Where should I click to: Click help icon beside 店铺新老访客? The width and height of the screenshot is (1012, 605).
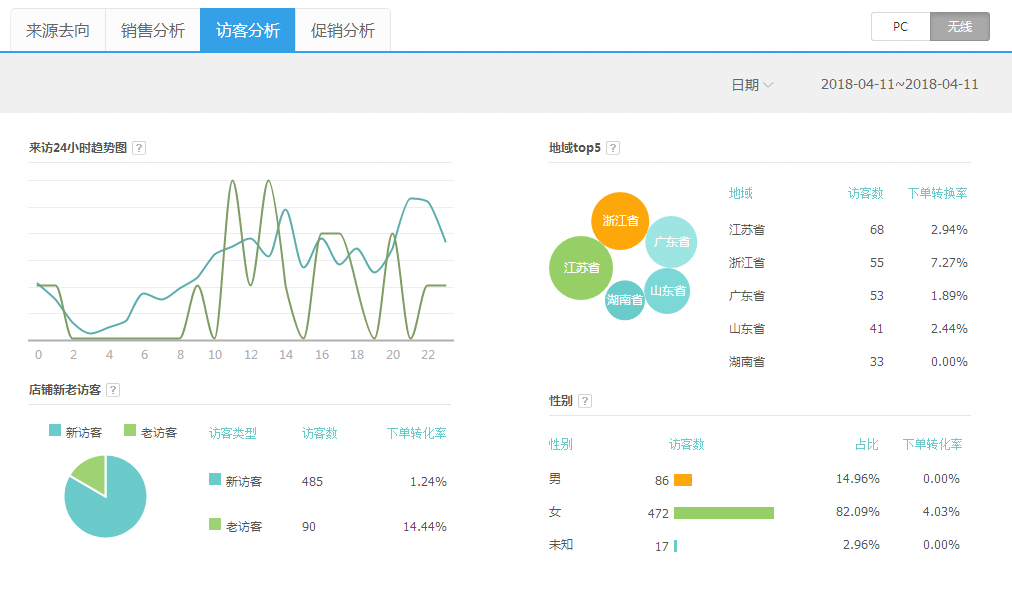click(113, 390)
